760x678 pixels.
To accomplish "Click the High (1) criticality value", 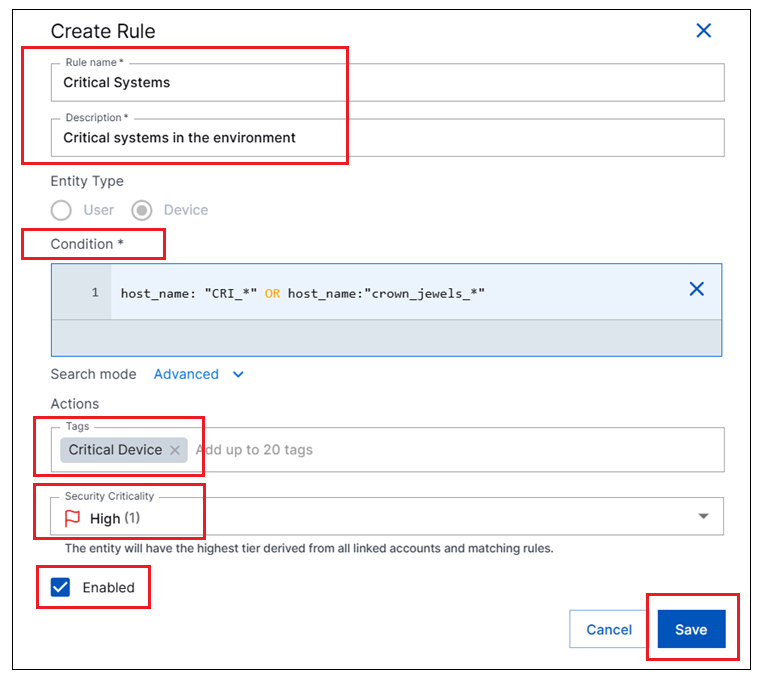I will [115, 518].
